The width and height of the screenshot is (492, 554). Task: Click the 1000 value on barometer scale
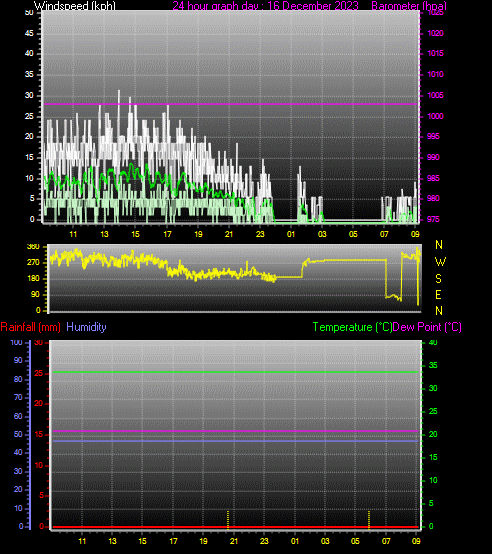coord(435,116)
